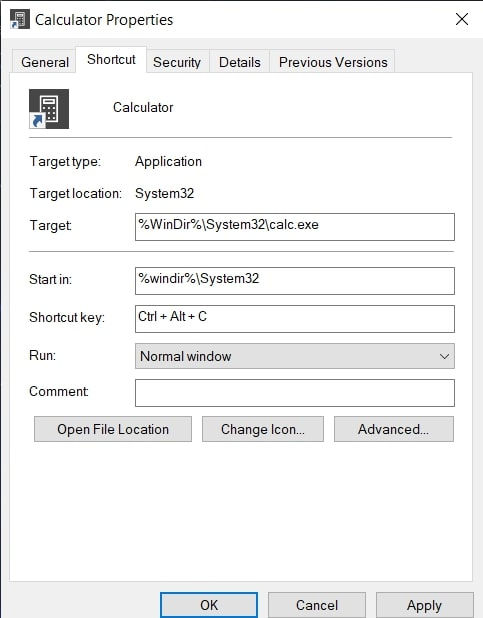Click the empty Comment field
Viewport: 483px width, 618px height.
(x=295, y=393)
